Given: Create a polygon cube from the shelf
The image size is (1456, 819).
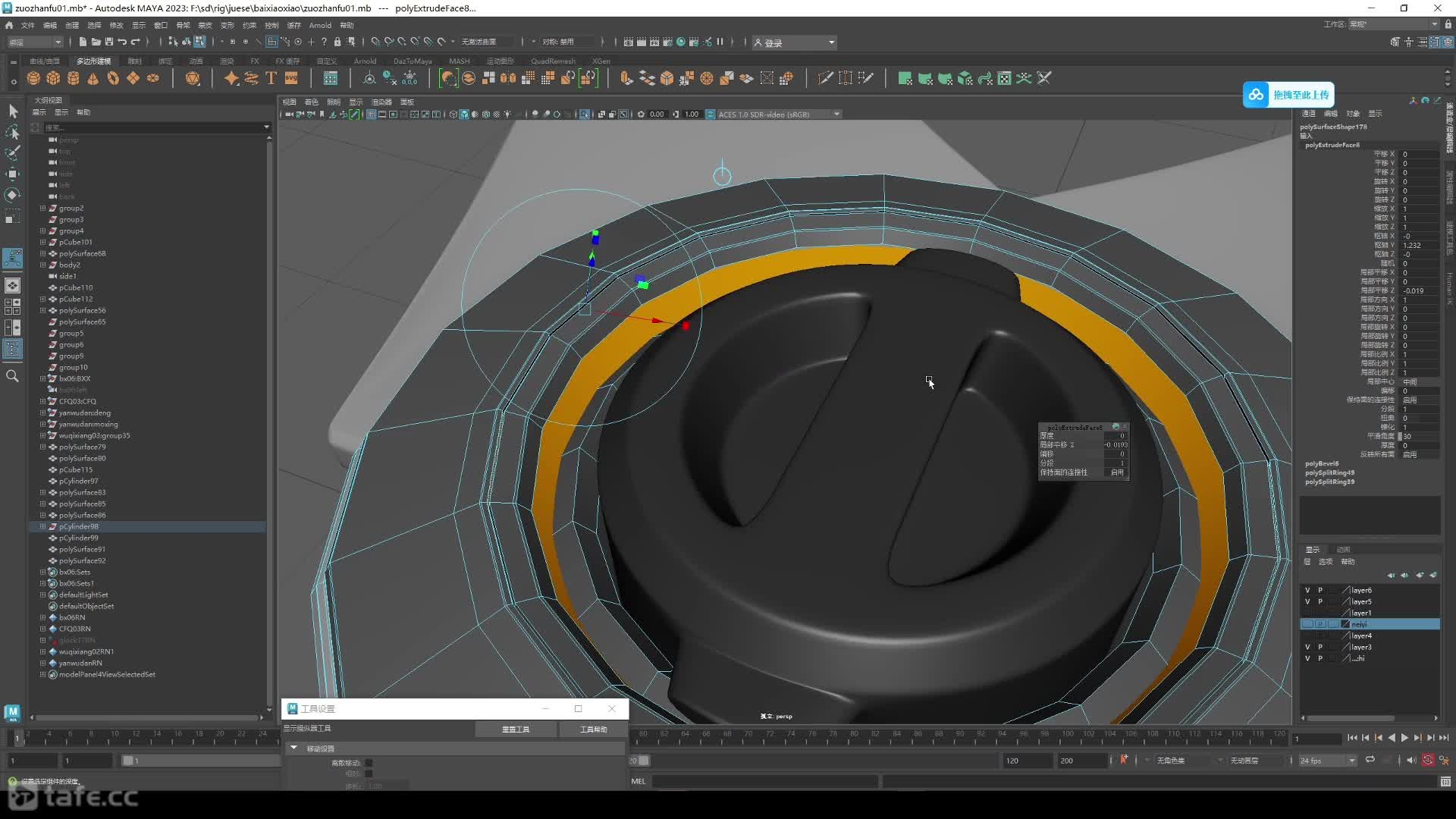Looking at the screenshot, I should pyautogui.click(x=53, y=78).
